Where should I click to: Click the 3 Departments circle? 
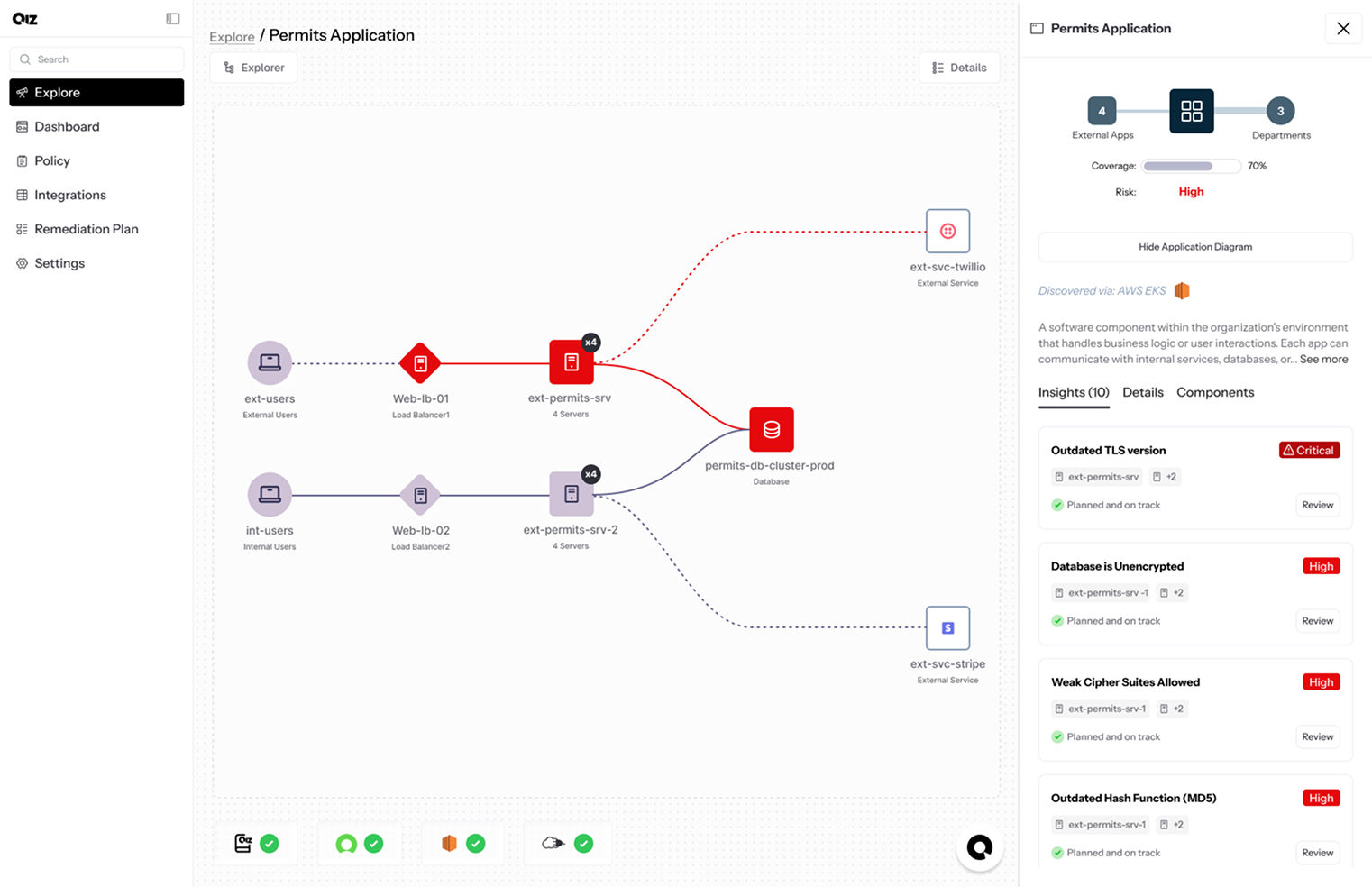click(1280, 111)
